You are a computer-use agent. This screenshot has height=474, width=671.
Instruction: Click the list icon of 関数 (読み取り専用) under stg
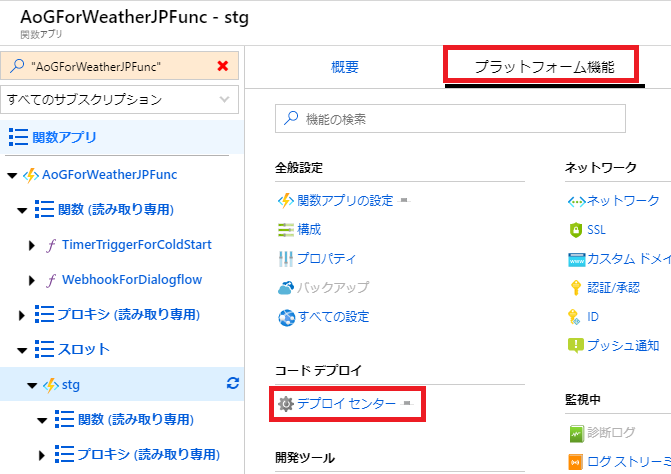[64, 419]
